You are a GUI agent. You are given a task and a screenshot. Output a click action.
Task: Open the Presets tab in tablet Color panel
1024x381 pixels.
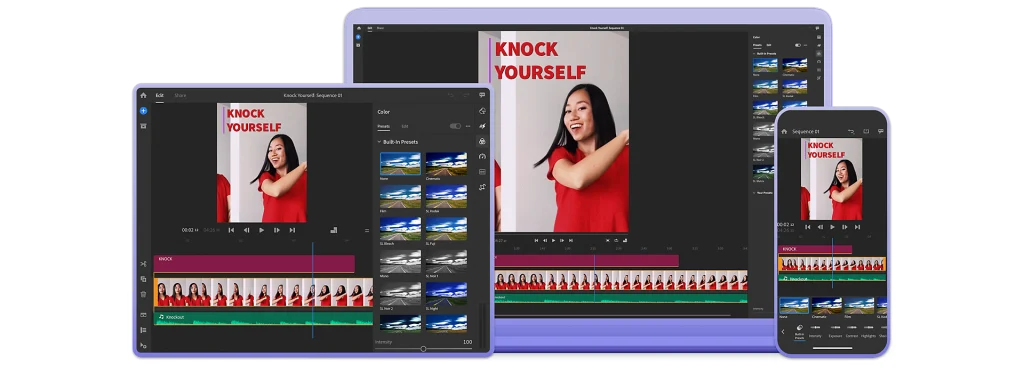383,126
